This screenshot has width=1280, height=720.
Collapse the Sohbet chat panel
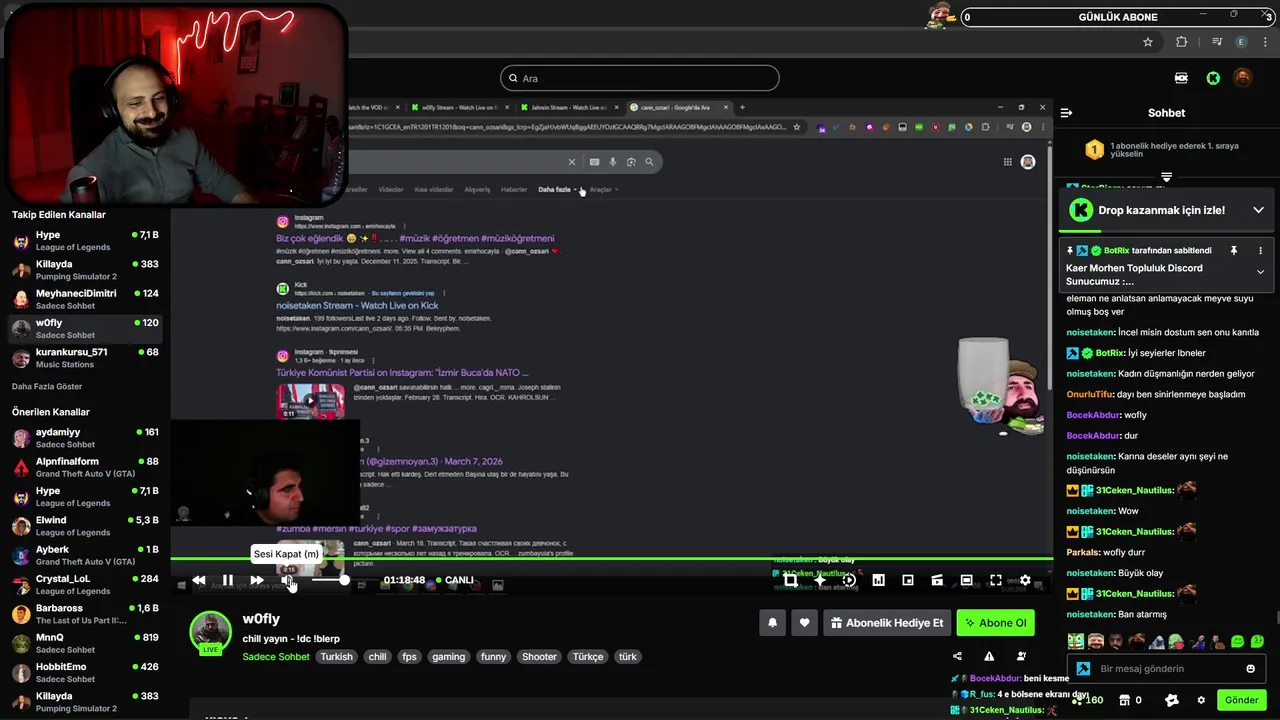1066,113
